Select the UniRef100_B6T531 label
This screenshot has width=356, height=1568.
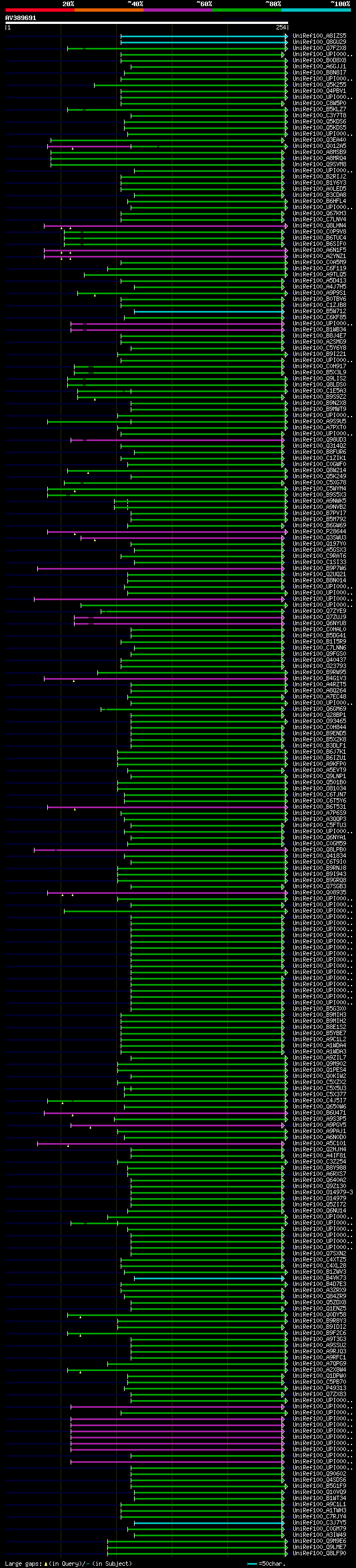click(319, 807)
